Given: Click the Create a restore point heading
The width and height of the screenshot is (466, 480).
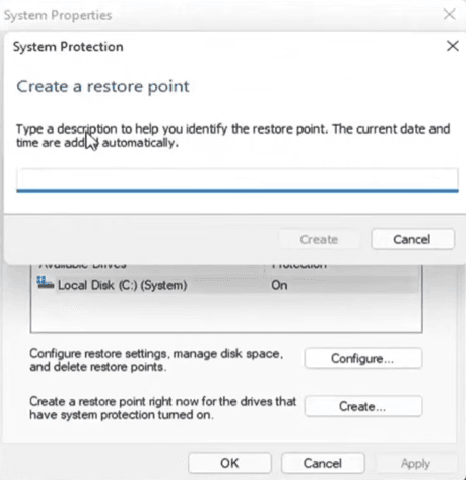Looking at the screenshot, I should point(103,86).
